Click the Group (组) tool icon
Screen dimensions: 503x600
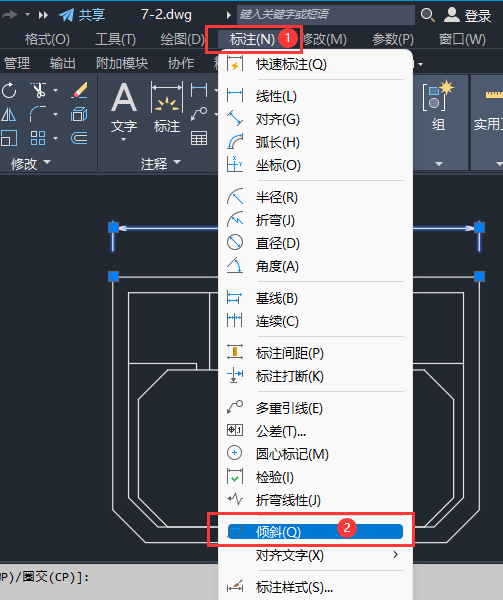[438, 105]
